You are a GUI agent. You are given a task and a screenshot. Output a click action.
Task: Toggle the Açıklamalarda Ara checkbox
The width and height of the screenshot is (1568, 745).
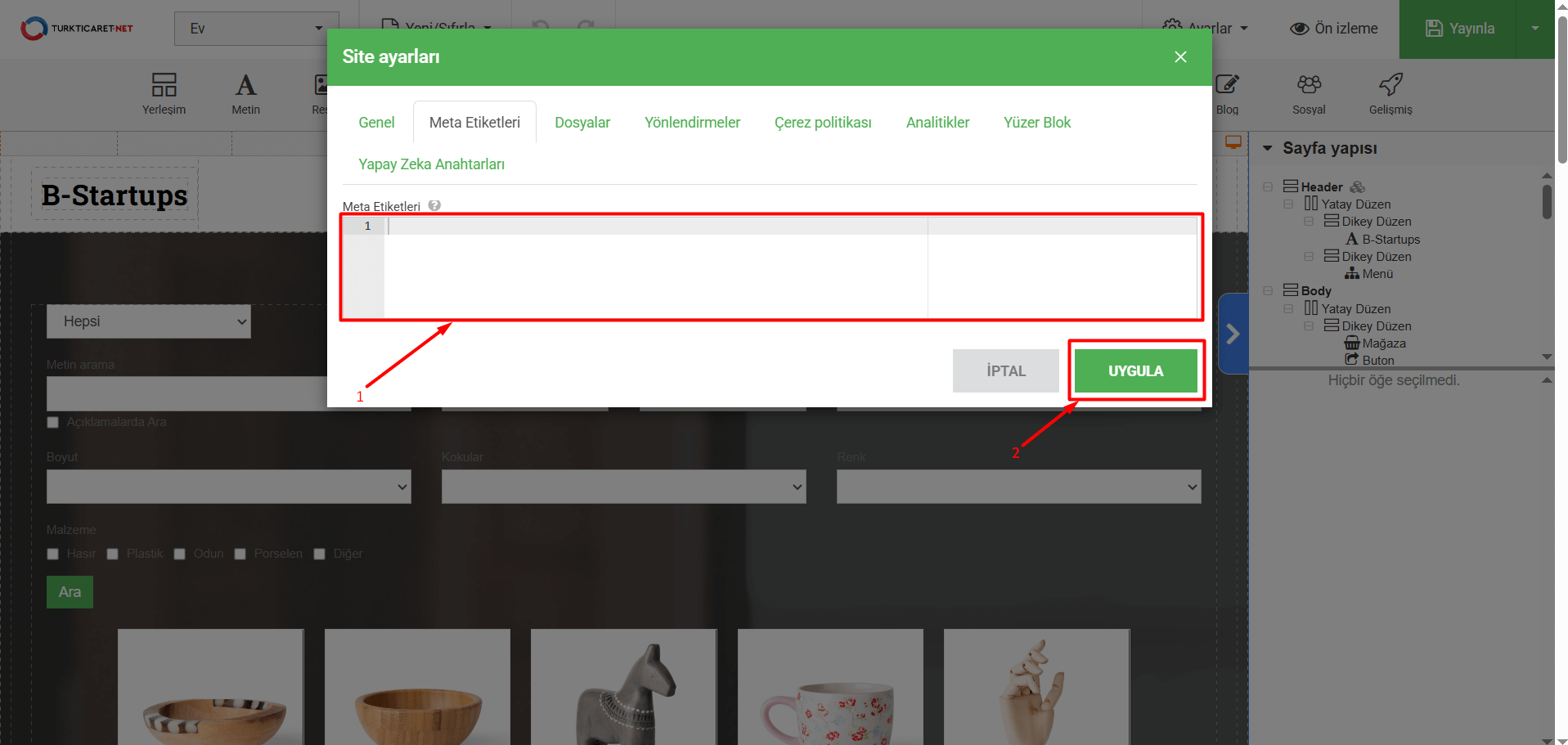tap(53, 422)
